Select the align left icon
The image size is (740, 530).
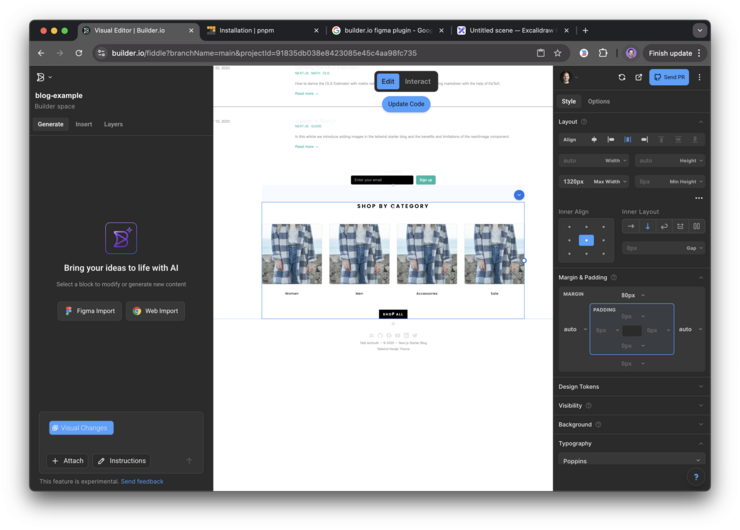click(611, 139)
